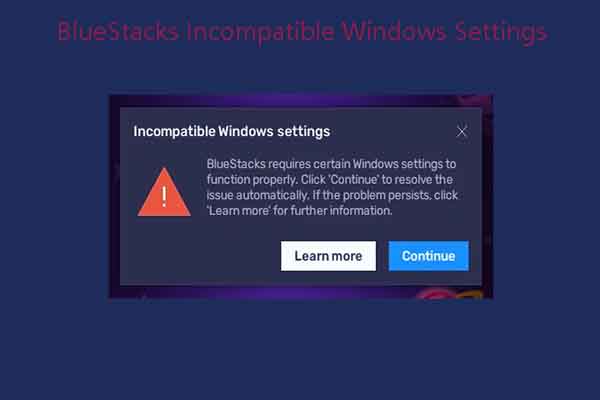Click the purple banner strip above the dialog
Image resolution: width=600 pixels, height=400 pixels.
[300, 101]
